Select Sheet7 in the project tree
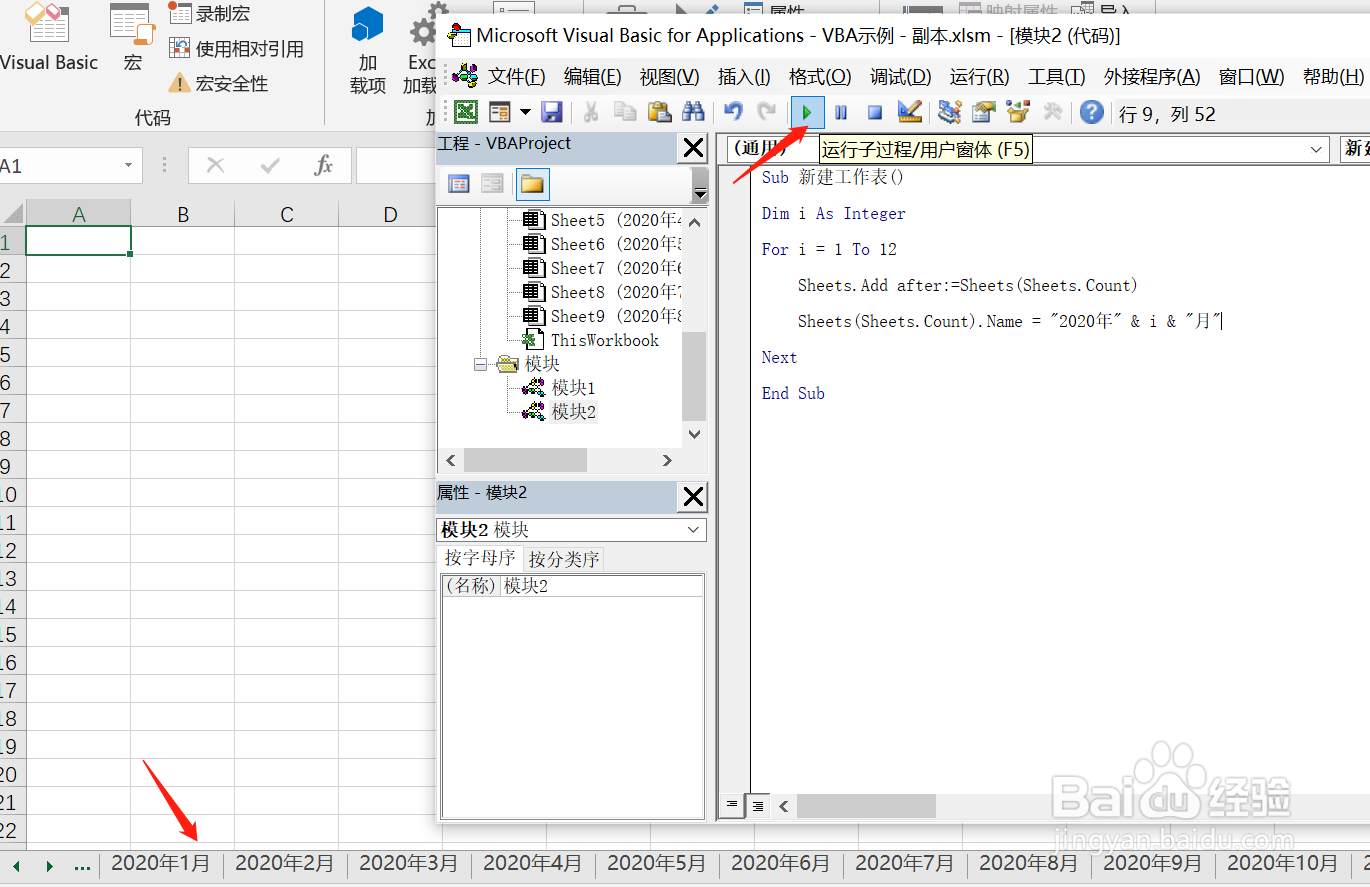The height and width of the screenshot is (887, 1370). [x=602, y=268]
